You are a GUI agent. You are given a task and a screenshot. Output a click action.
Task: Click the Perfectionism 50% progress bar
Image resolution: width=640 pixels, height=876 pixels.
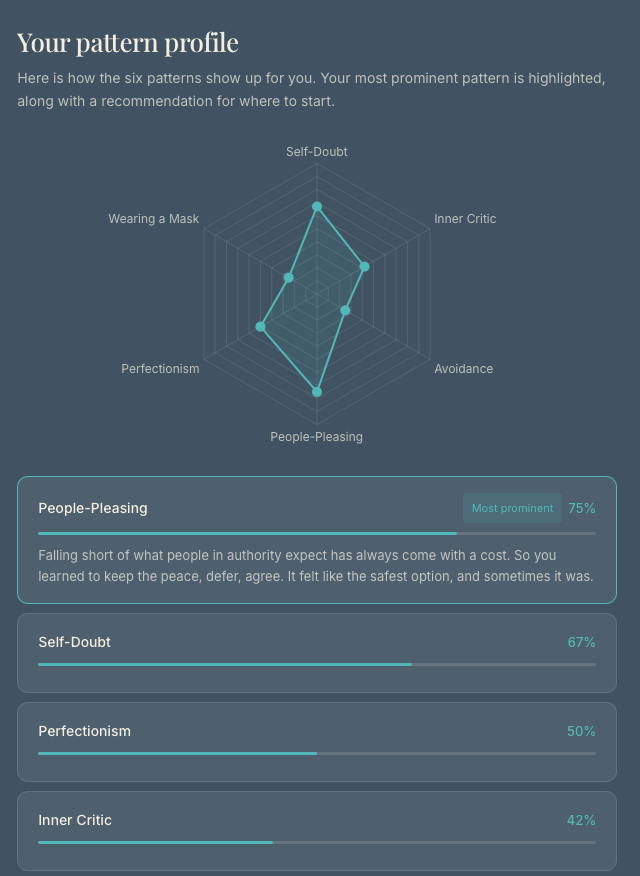point(317,753)
